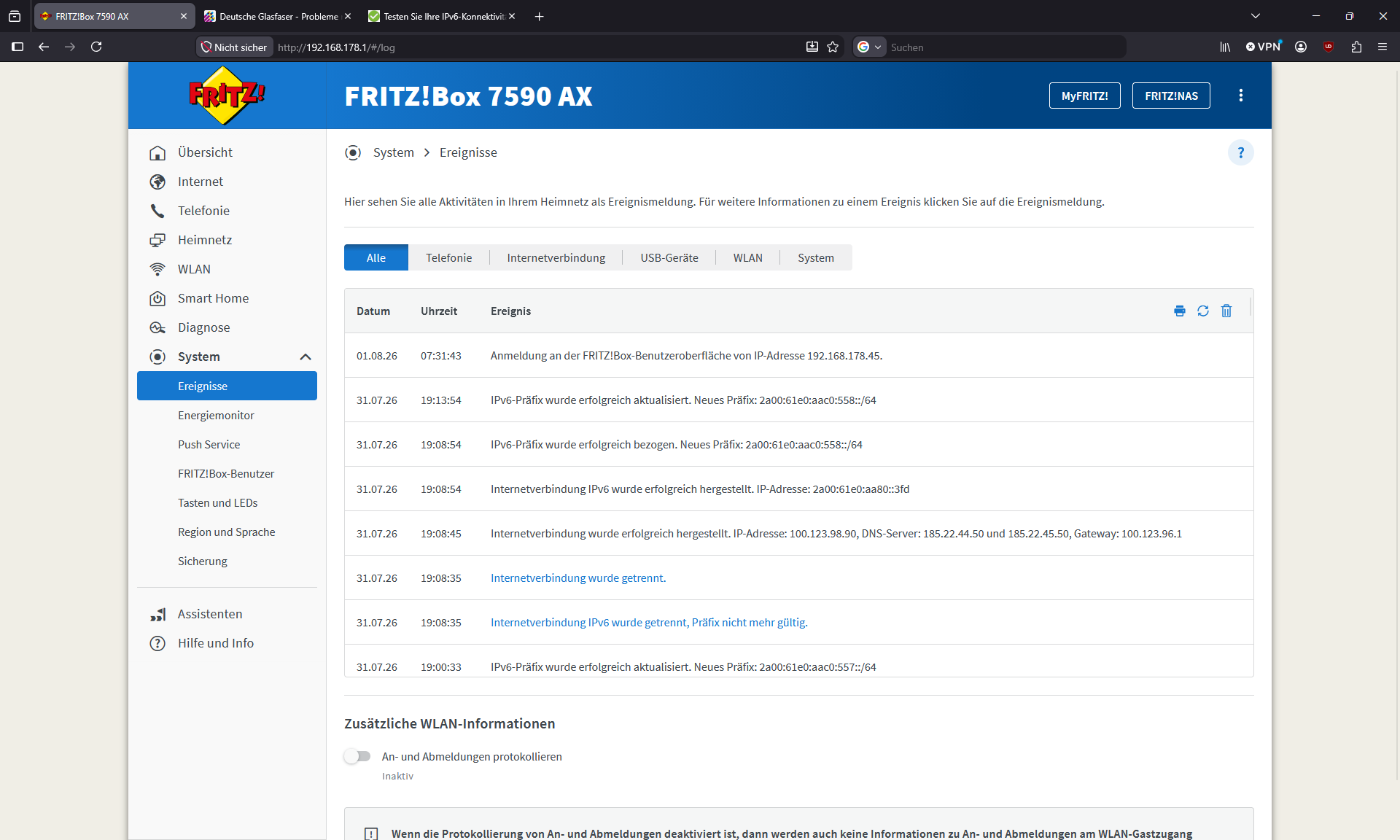This screenshot has width=1400, height=840.
Task: Open the search engine dropdown
Action: point(870,47)
